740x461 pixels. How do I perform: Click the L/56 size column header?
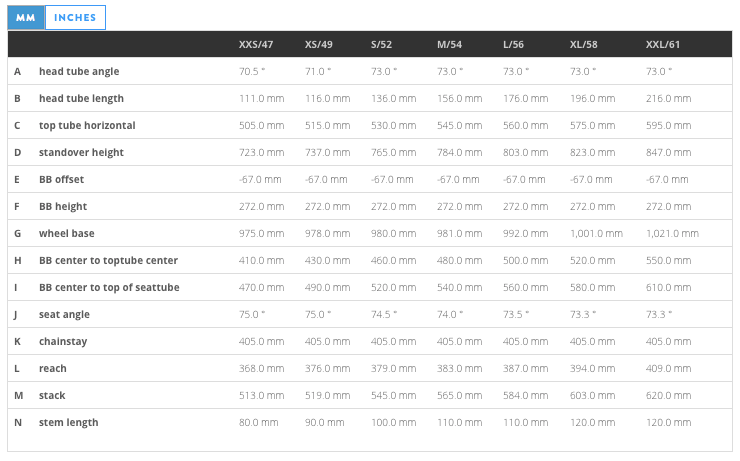pyautogui.click(x=514, y=45)
